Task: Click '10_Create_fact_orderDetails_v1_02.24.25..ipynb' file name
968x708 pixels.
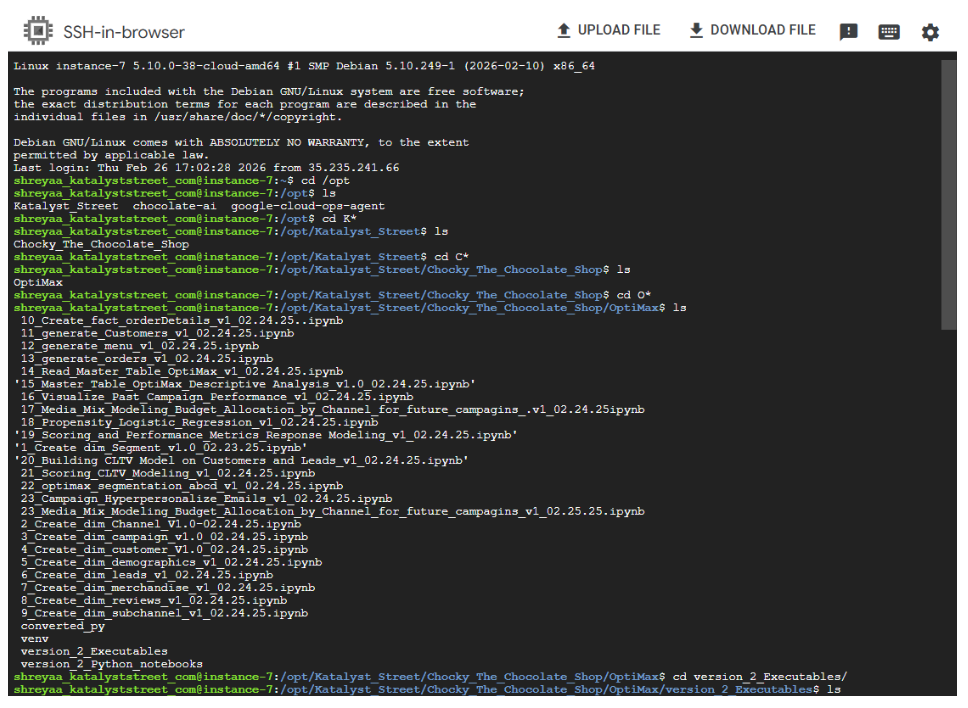Action: (x=182, y=320)
